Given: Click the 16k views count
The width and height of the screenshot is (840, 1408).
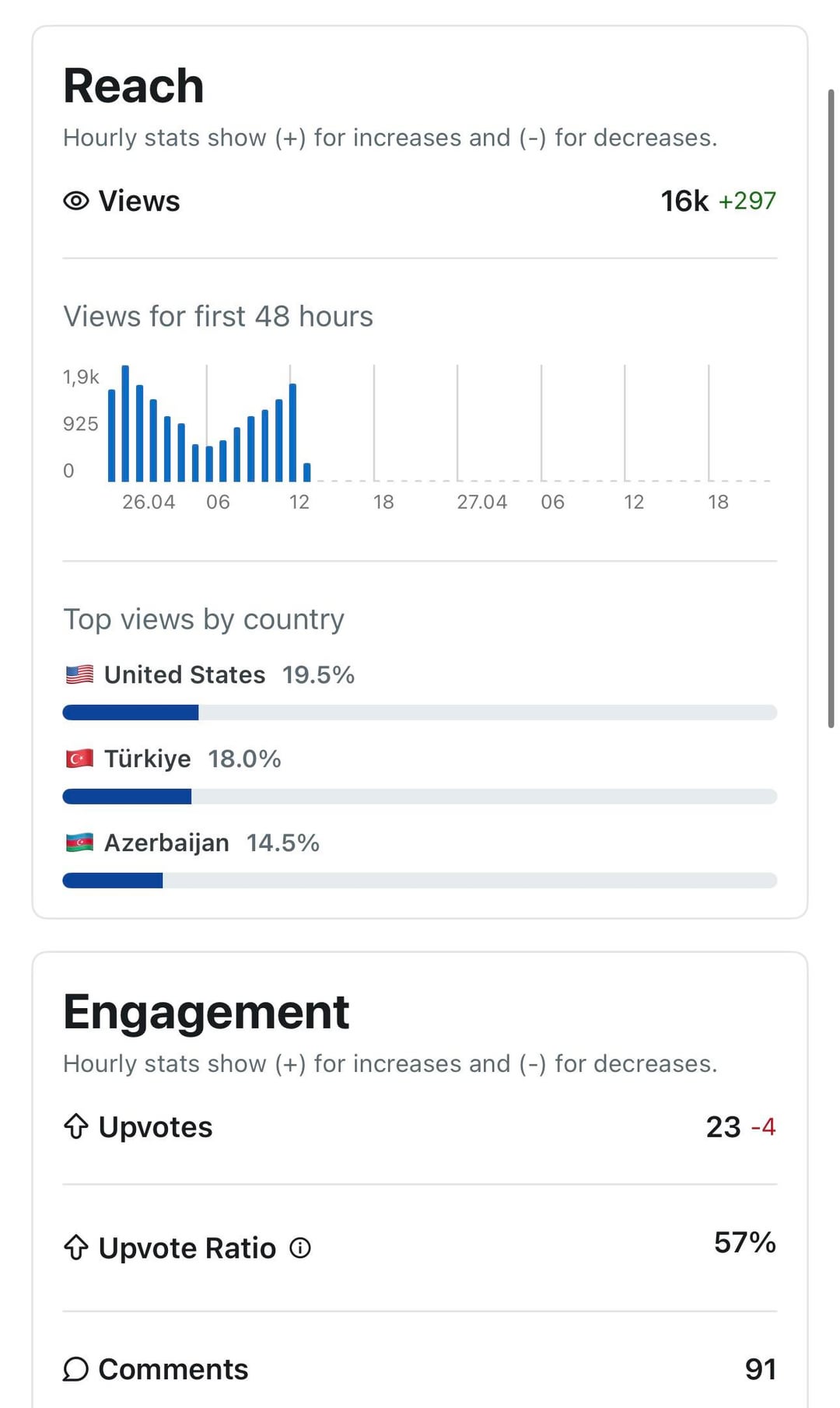Looking at the screenshot, I should (684, 201).
